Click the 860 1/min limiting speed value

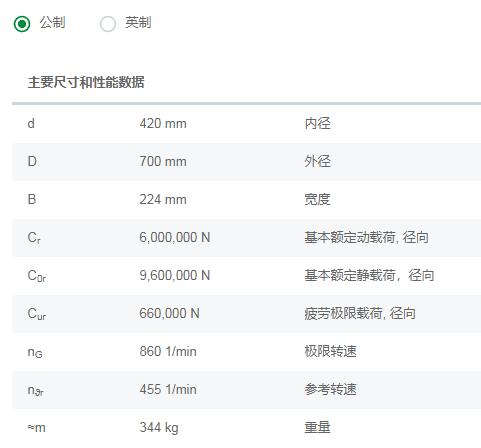click(x=168, y=352)
